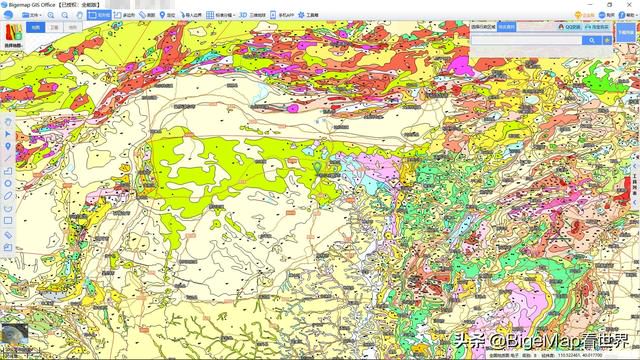Expand the standard grid sheet dropdown

(x=221, y=15)
